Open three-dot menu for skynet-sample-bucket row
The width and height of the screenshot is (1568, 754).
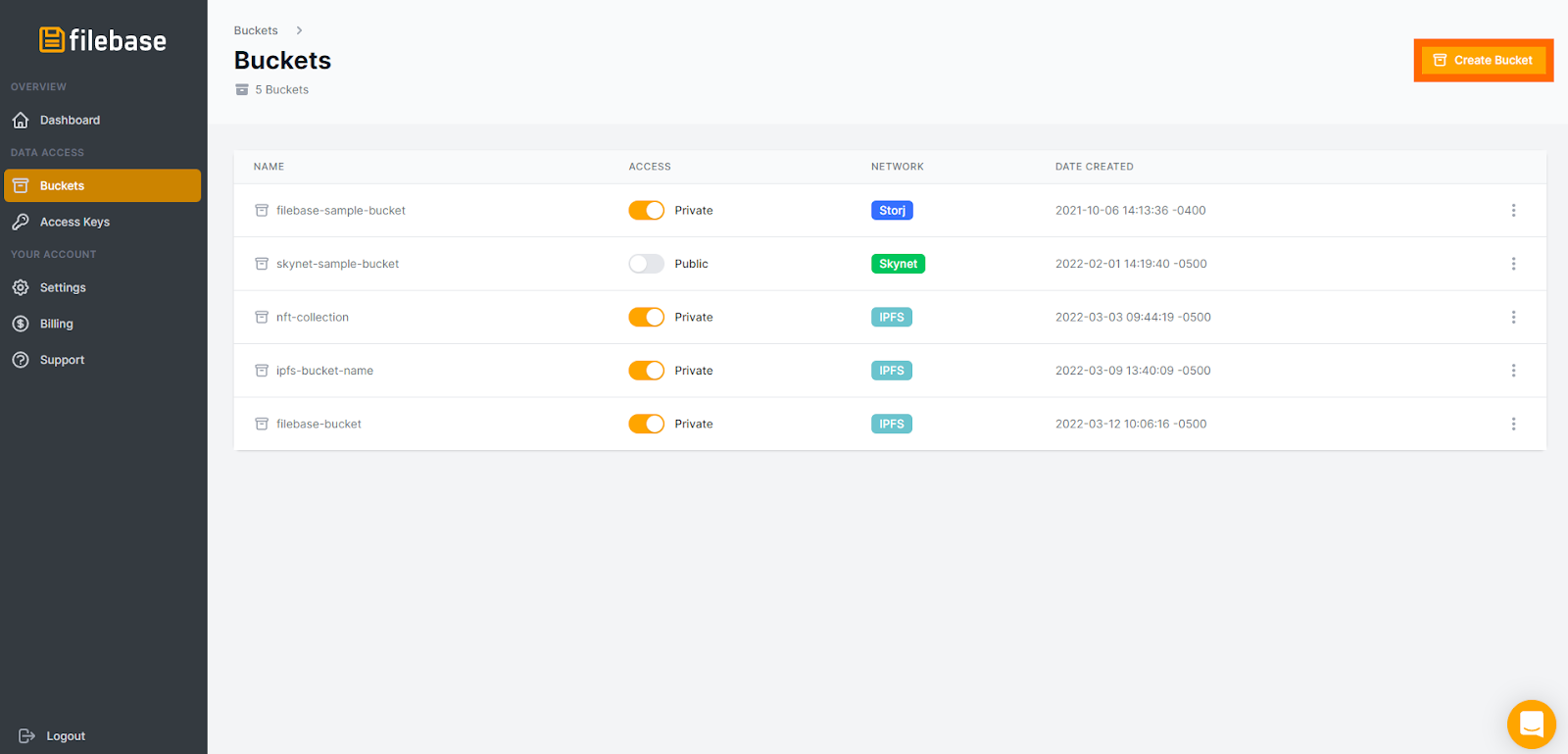pos(1513,264)
